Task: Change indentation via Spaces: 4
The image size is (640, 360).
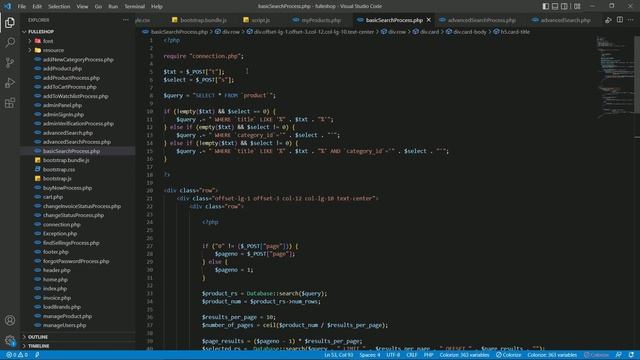Action: pyautogui.click(x=370, y=355)
